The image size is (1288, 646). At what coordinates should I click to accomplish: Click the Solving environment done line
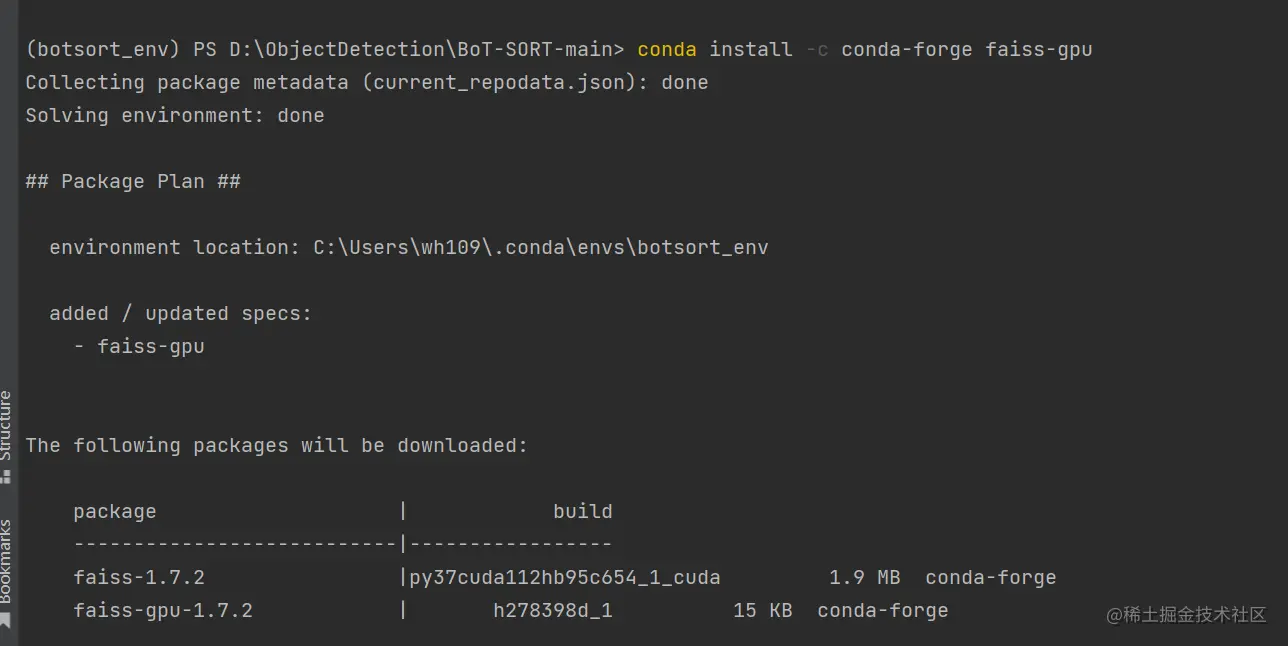175,115
